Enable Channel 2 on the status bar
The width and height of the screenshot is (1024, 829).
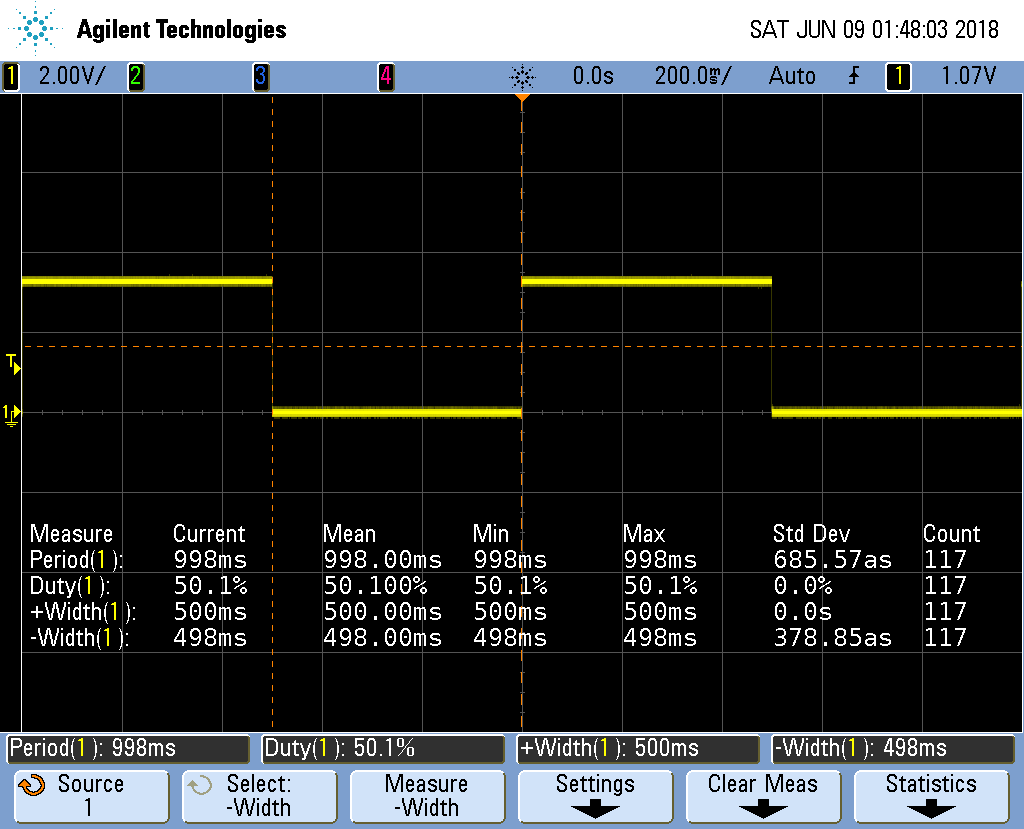click(x=135, y=75)
